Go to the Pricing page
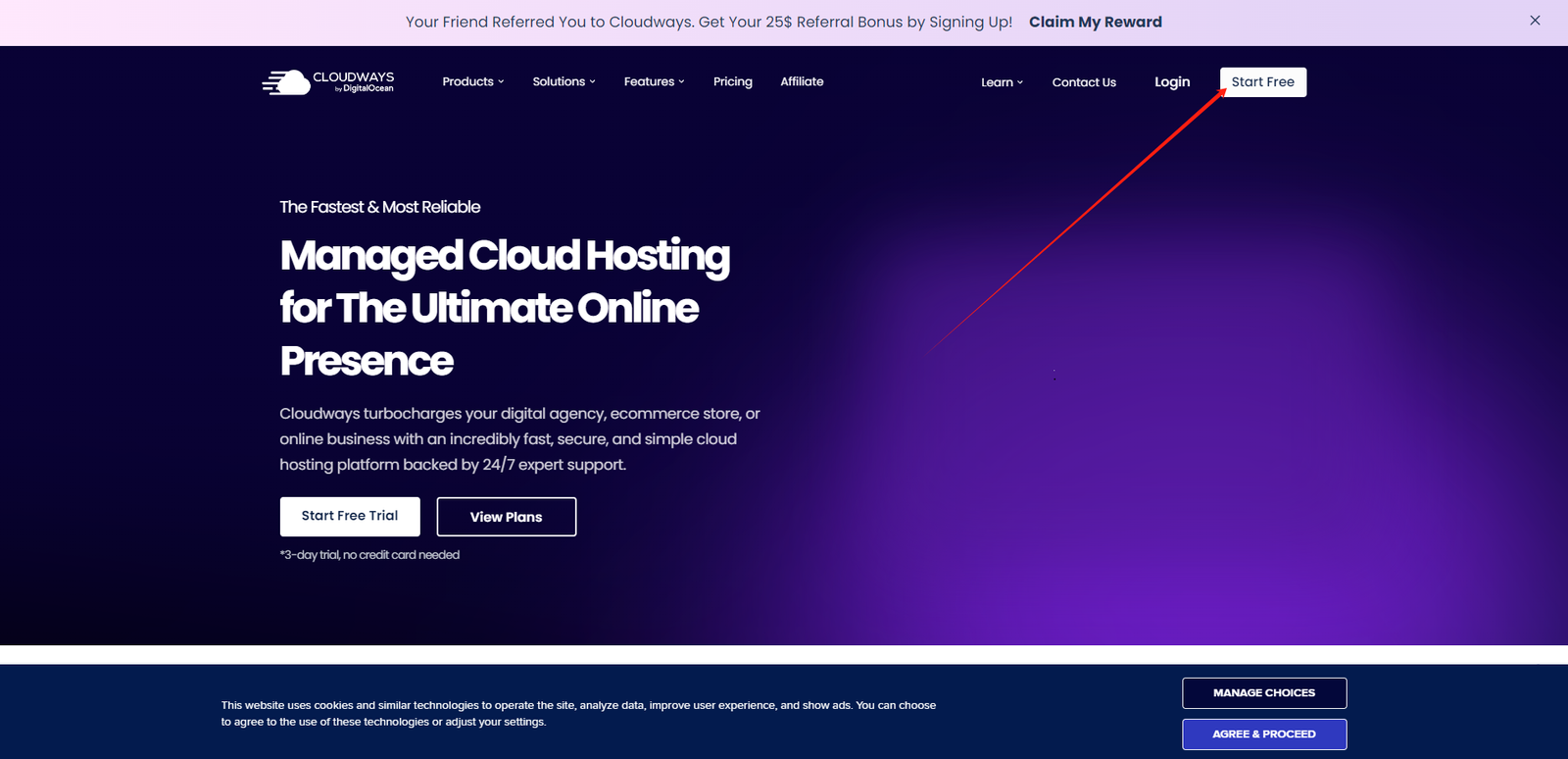The height and width of the screenshot is (759, 1568). click(732, 81)
